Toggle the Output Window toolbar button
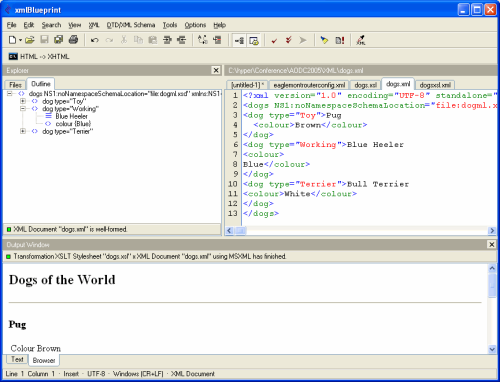This screenshot has height=382, width=500. 254,40
